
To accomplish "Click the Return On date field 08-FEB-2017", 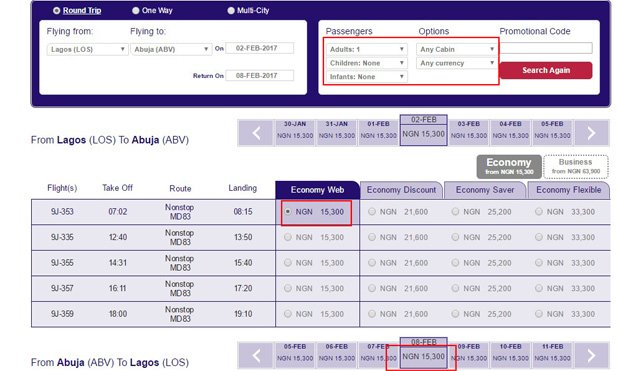I will point(259,75).
